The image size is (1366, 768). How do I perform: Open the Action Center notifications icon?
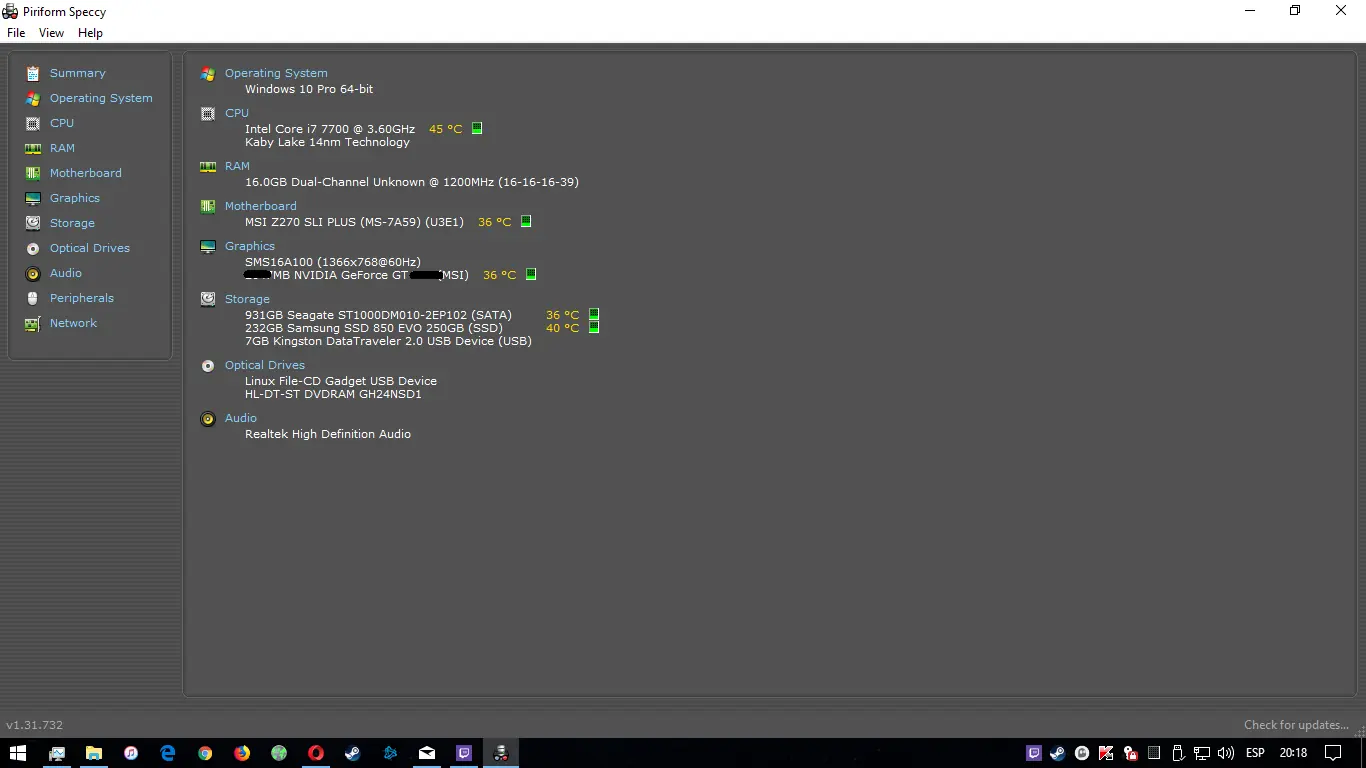(x=1332, y=753)
